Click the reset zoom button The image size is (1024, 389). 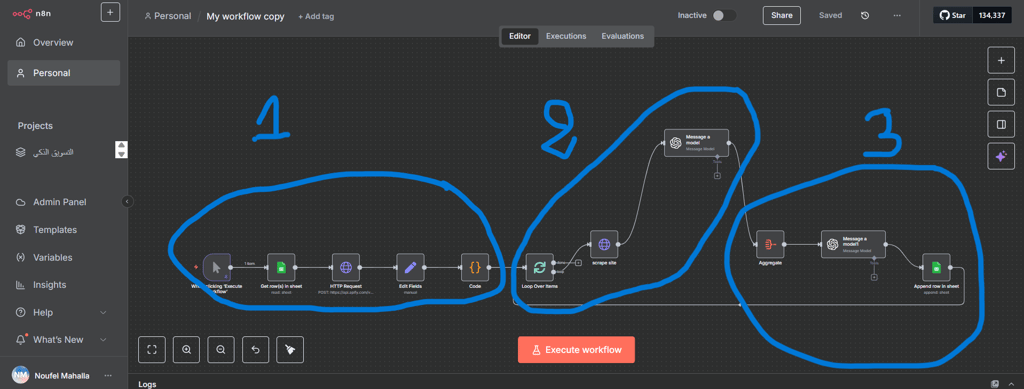pyautogui.click(x=255, y=350)
